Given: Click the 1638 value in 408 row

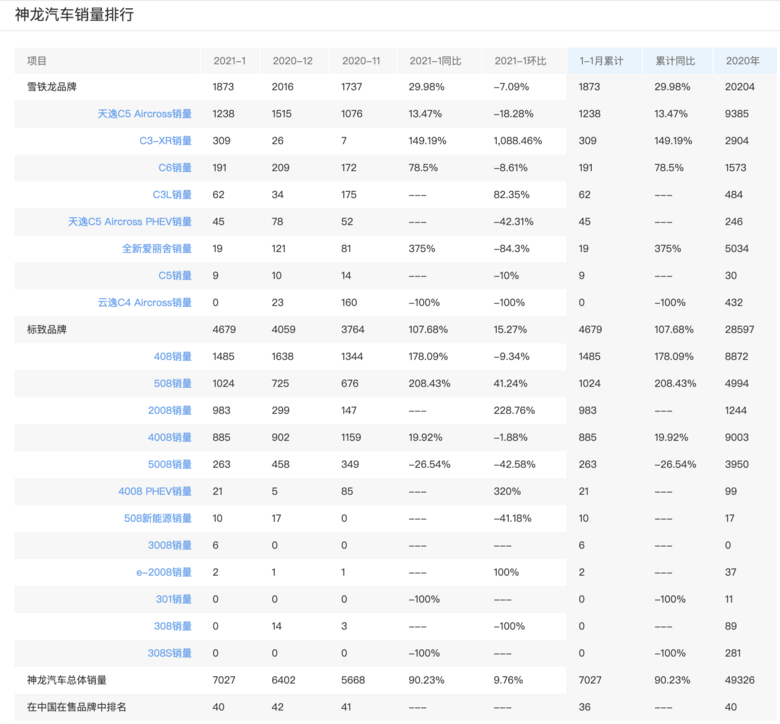Looking at the screenshot, I should pyautogui.click(x=282, y=356).
